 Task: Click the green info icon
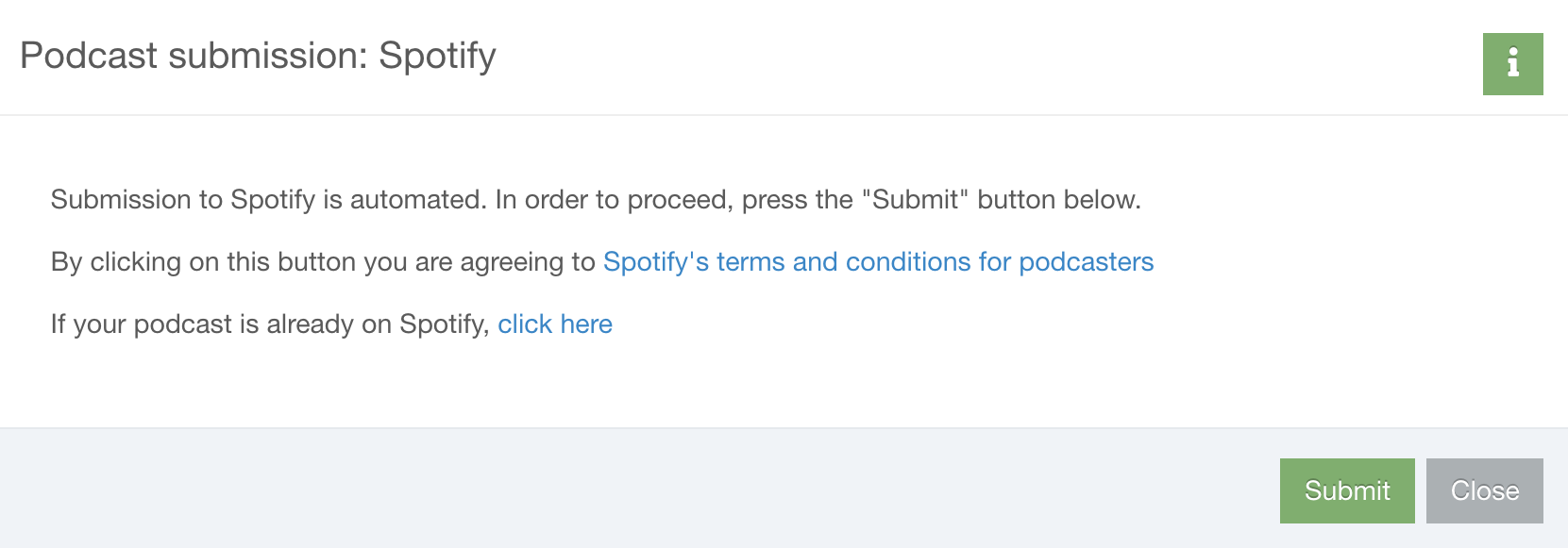1512,64
